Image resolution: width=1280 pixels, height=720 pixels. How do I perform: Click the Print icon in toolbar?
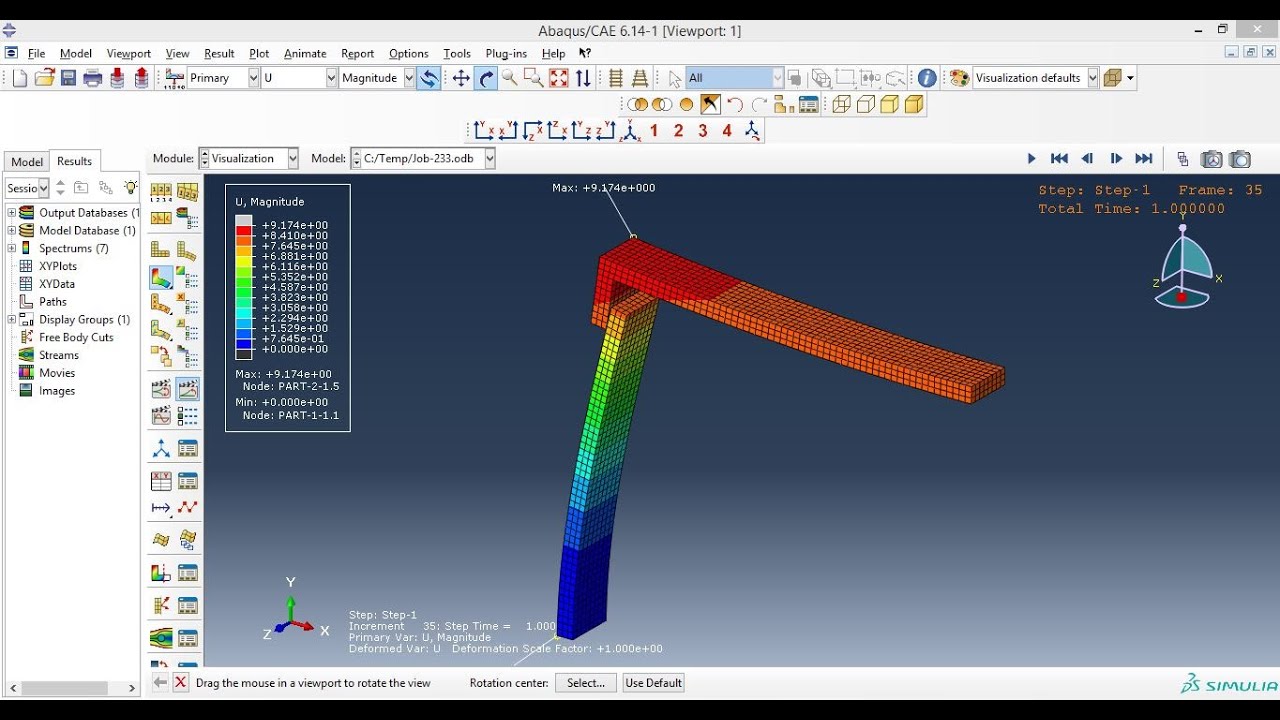pyautogui.click(x=93, y=78)
